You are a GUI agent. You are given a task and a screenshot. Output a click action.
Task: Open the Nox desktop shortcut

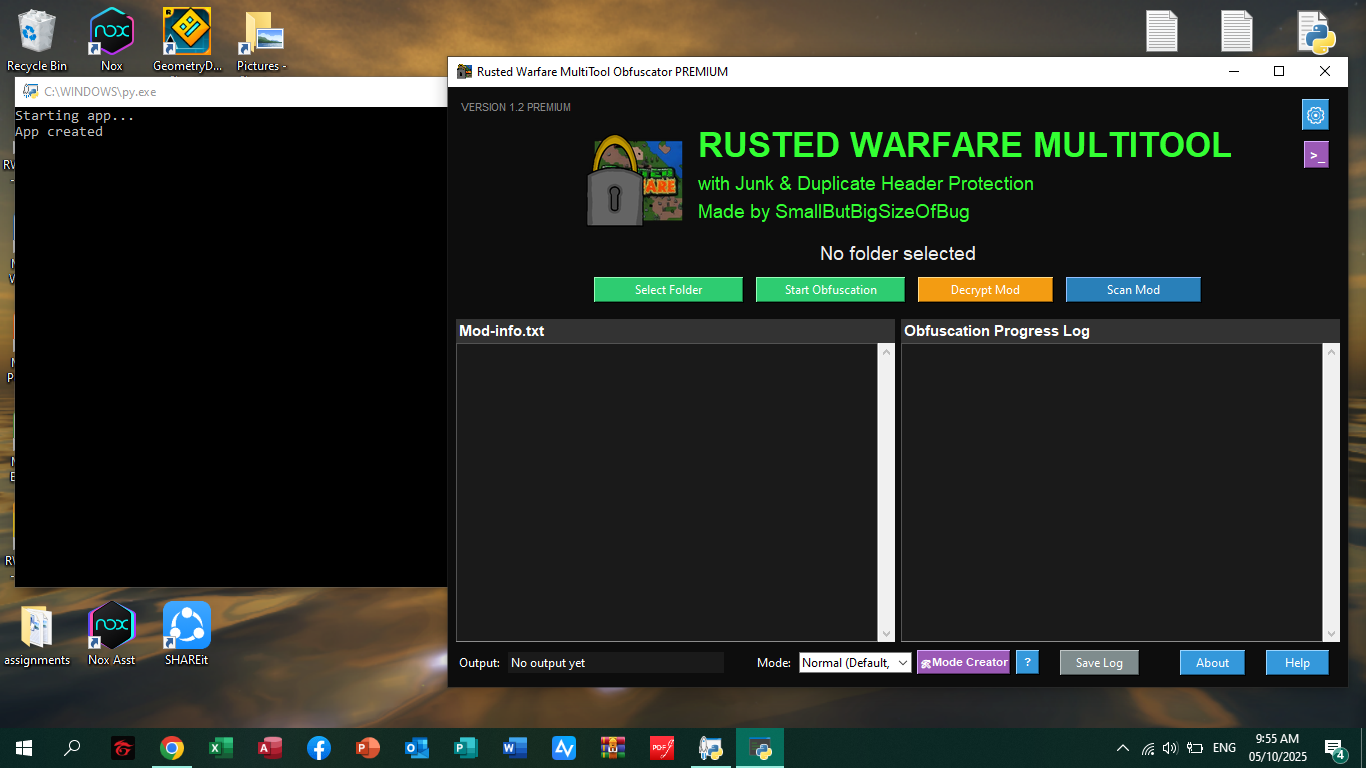pyautogui.click(x=111, y=40)
